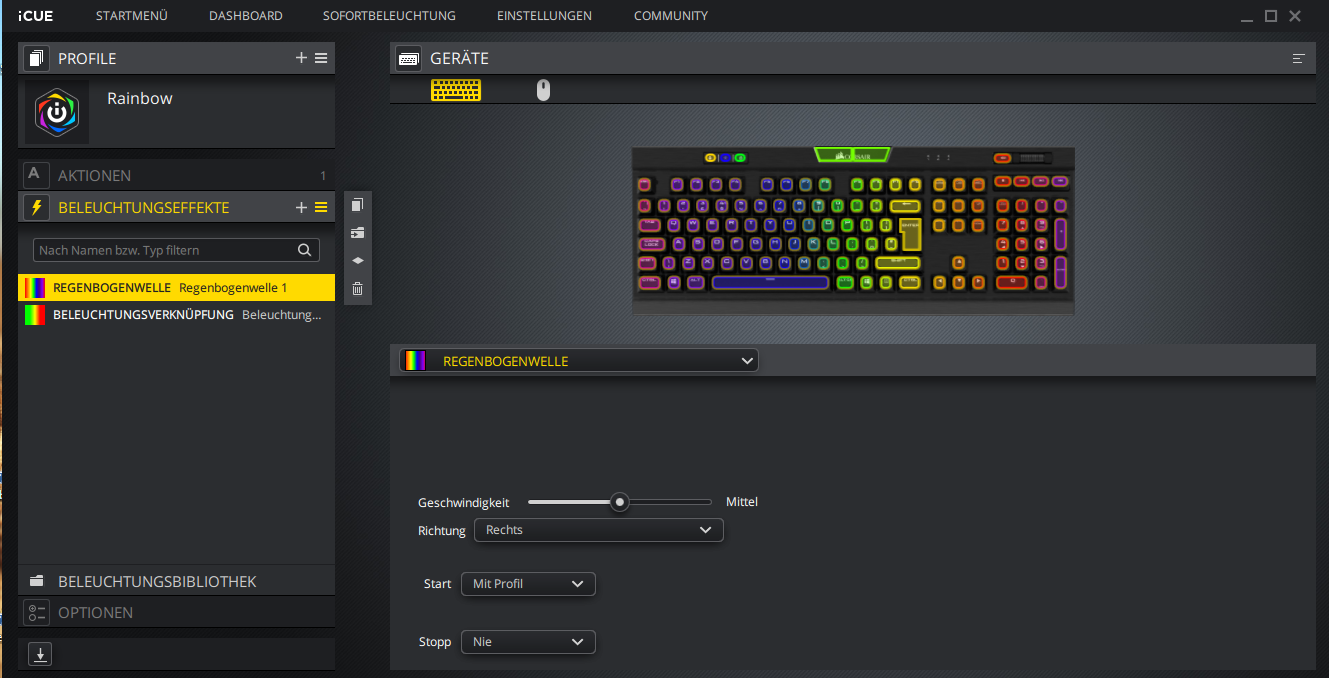Open the STARTMENÜ menu
1329x678 pixels.
click(x=131, y=16)
